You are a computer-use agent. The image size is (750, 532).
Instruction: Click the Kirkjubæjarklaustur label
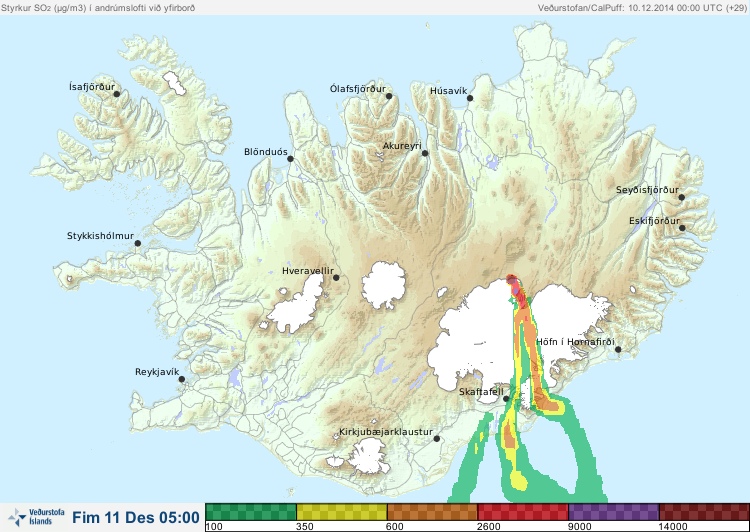coord(386,432)
